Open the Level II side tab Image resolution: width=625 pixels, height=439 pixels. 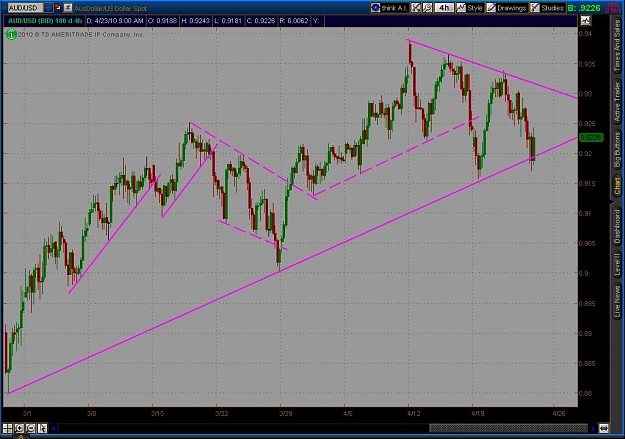click(x=617, y=264)
